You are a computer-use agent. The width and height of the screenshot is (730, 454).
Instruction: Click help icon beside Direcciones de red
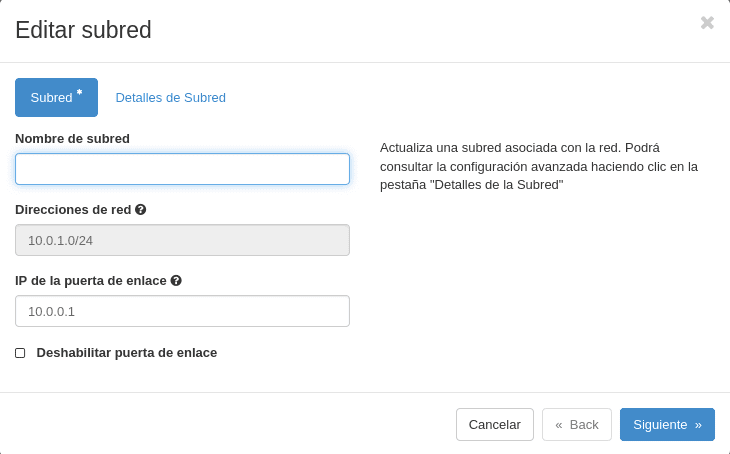point(141,210)
